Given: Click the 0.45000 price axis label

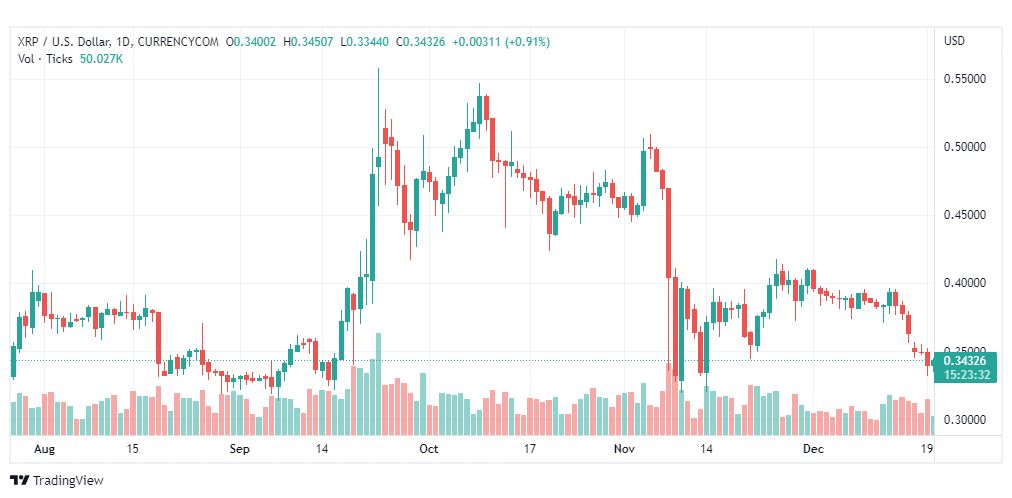Looking at the screenshot, I should (x=965, y=215).
